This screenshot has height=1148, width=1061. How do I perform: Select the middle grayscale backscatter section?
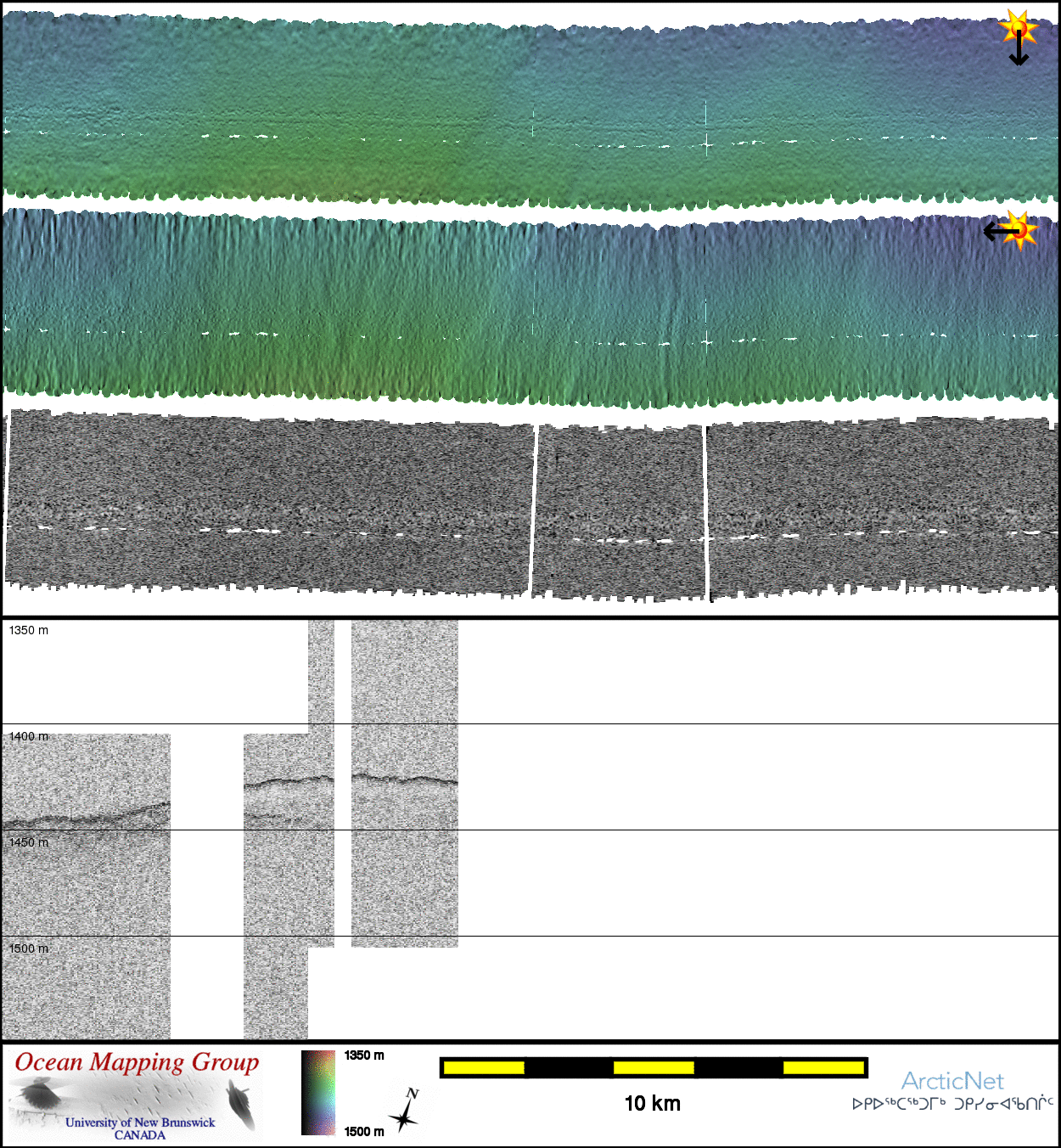pyautogui.click(x=620, y=509)
